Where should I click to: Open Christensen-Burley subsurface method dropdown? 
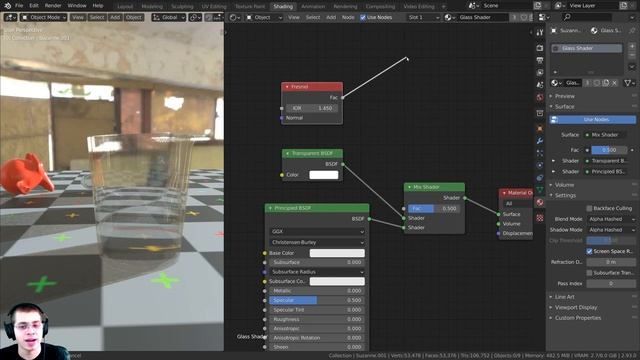tap(317, 242)
